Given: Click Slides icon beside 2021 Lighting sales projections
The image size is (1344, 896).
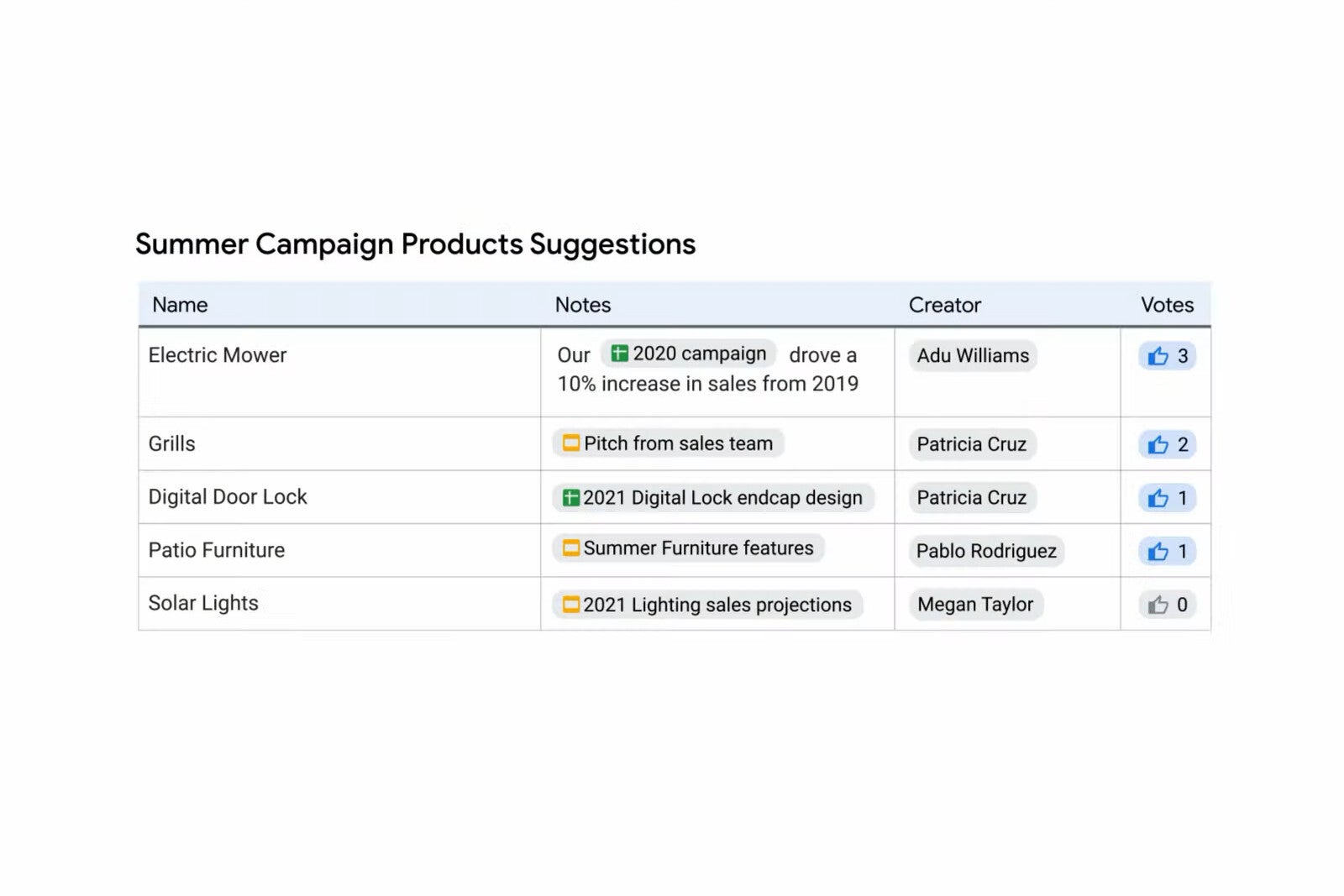Looking at the screenshot, I should point(571,604).
